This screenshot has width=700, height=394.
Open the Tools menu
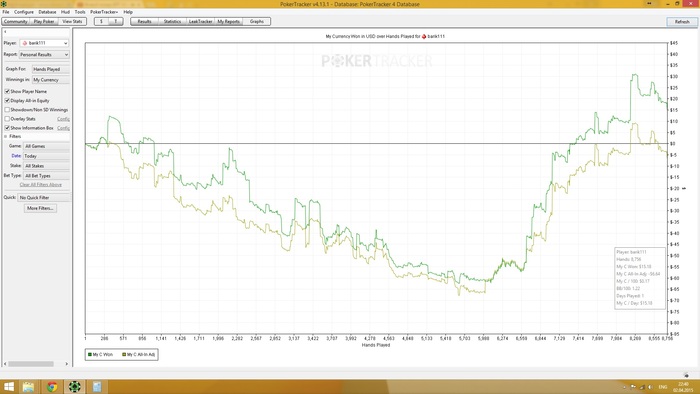80,12
